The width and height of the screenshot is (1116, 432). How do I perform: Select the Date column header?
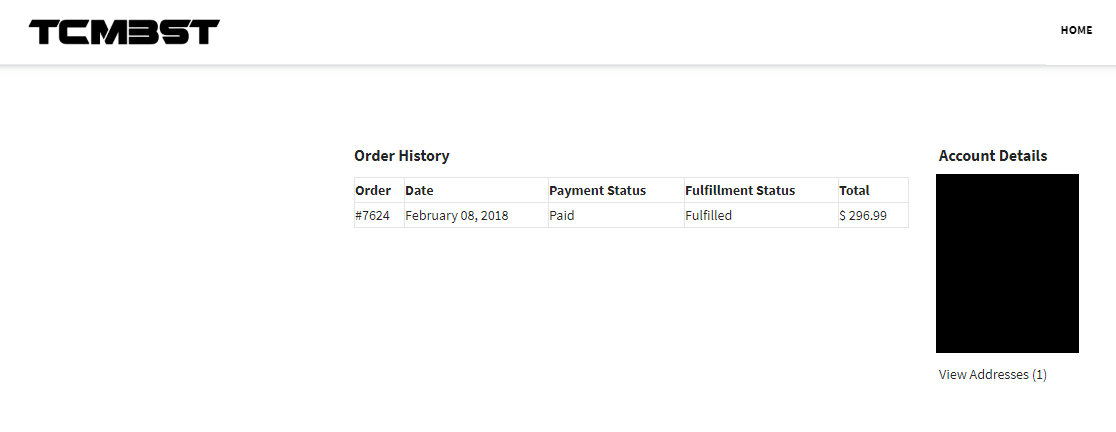[x=419, y=190]
